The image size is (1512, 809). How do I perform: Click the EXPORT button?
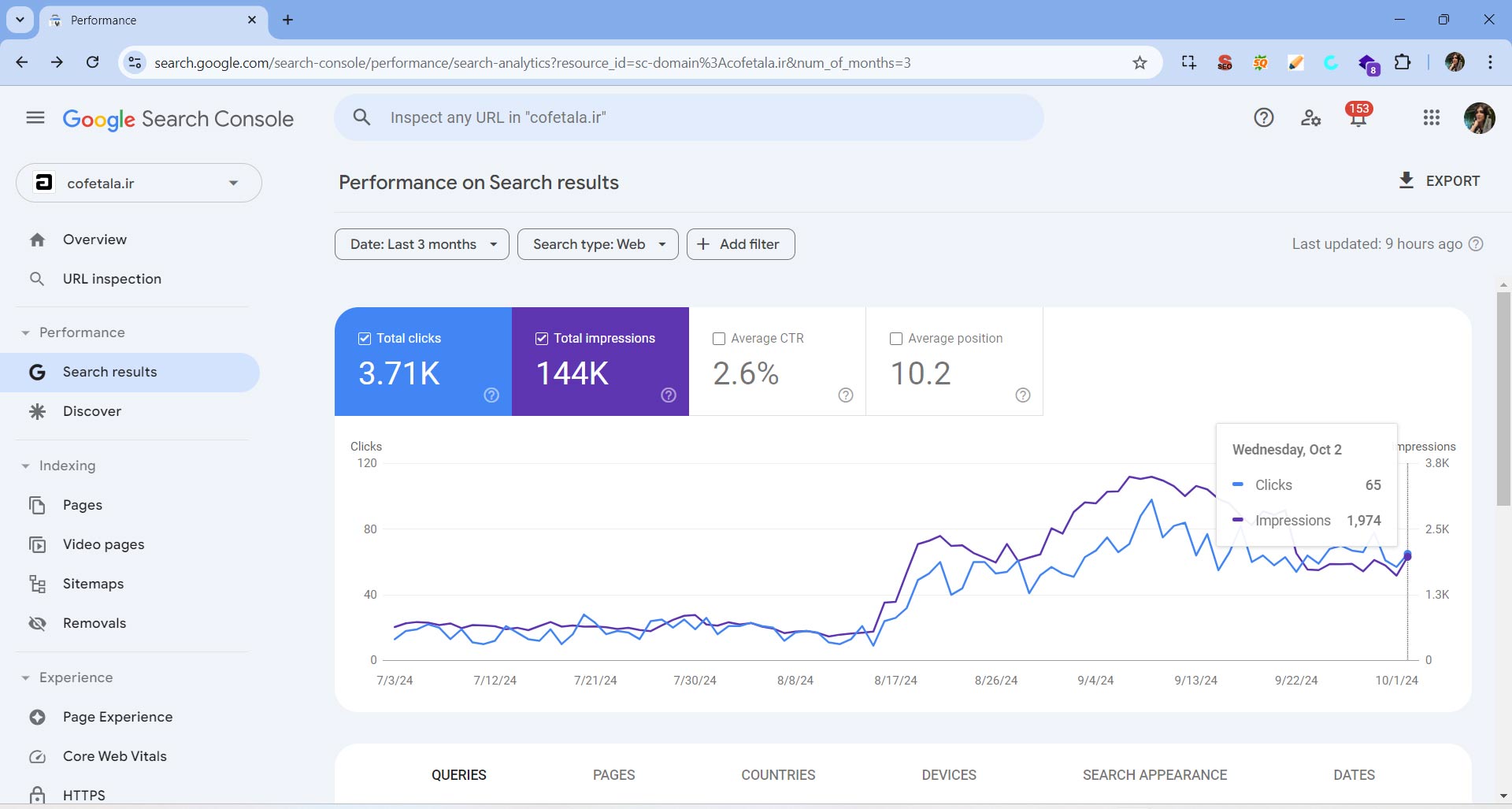click(x=1439, y=180)
